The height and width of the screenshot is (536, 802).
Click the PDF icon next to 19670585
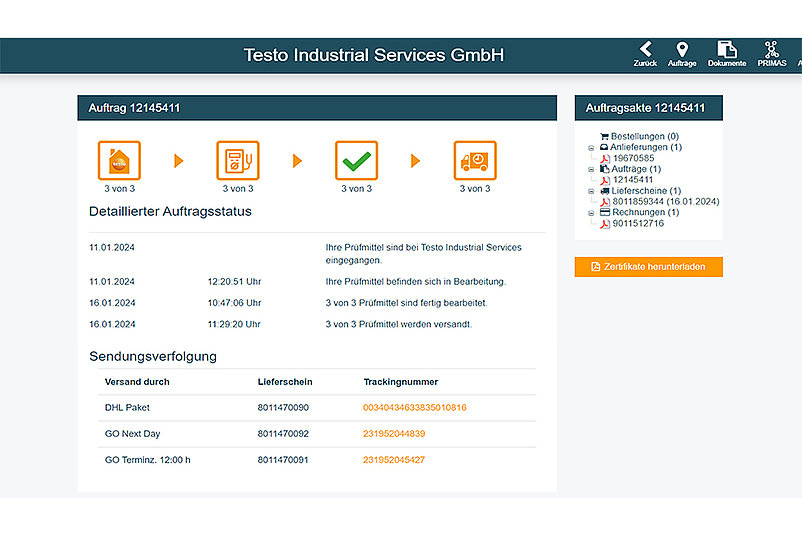point(605,159)
